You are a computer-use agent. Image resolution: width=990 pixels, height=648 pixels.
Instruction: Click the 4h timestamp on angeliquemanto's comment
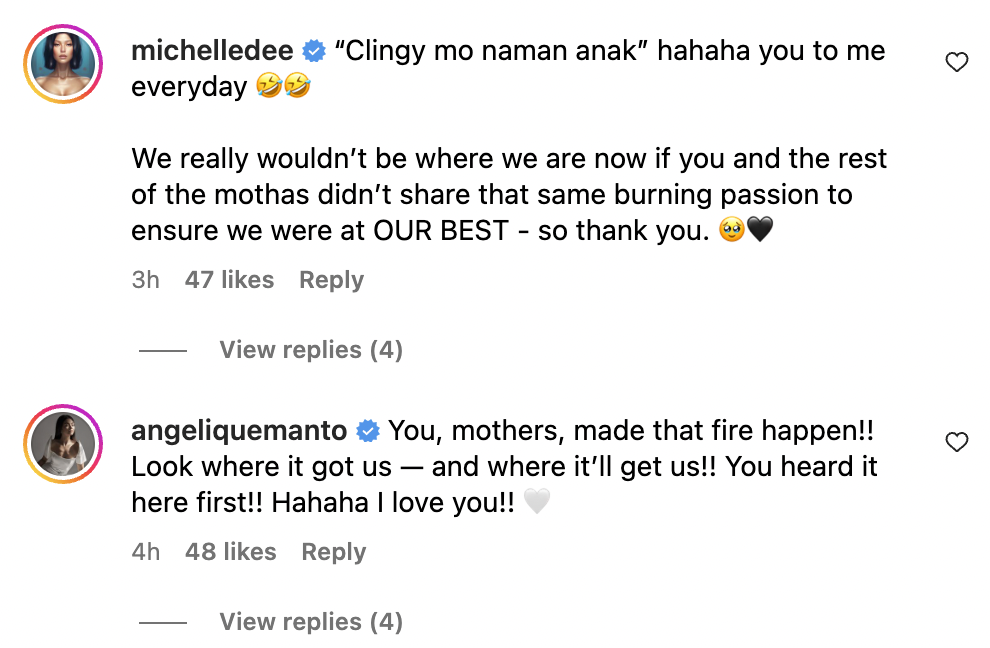click(x=146, y=551)
